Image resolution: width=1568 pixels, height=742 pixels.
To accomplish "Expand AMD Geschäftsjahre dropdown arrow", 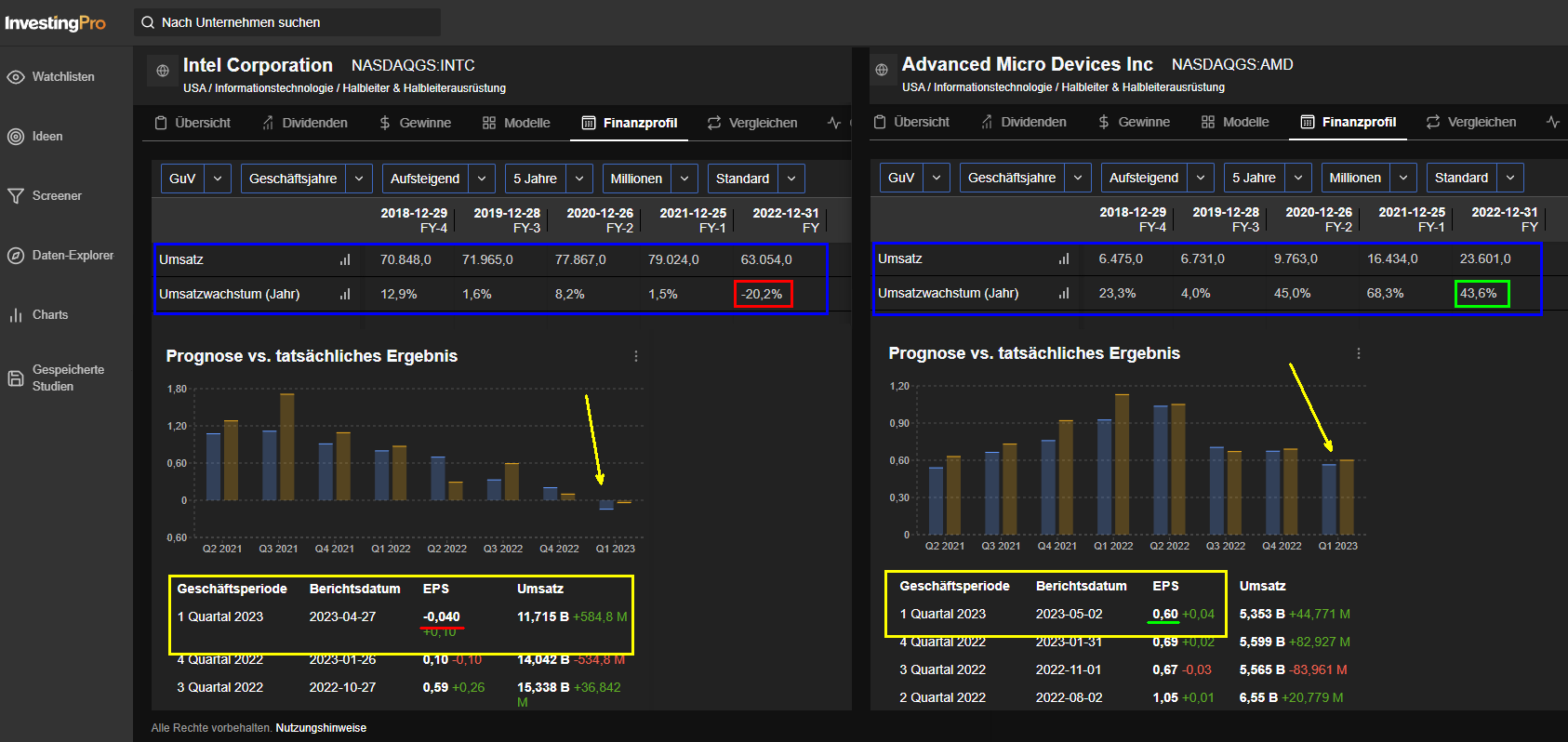I will (1078, 178).
